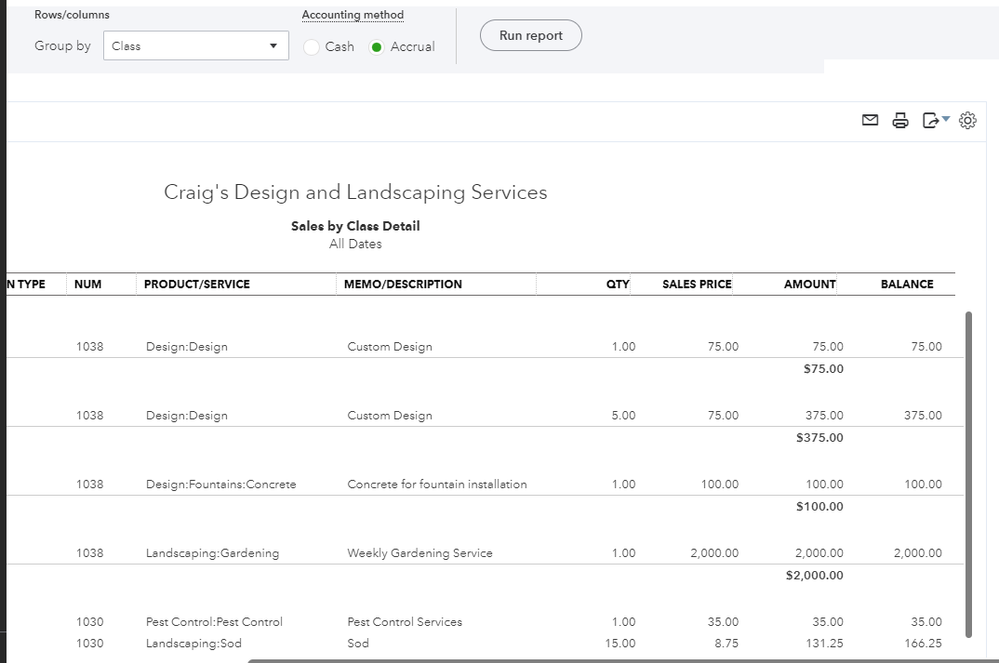Click the QTY column header
Screen dimensions: 999x663
point(617,284)
